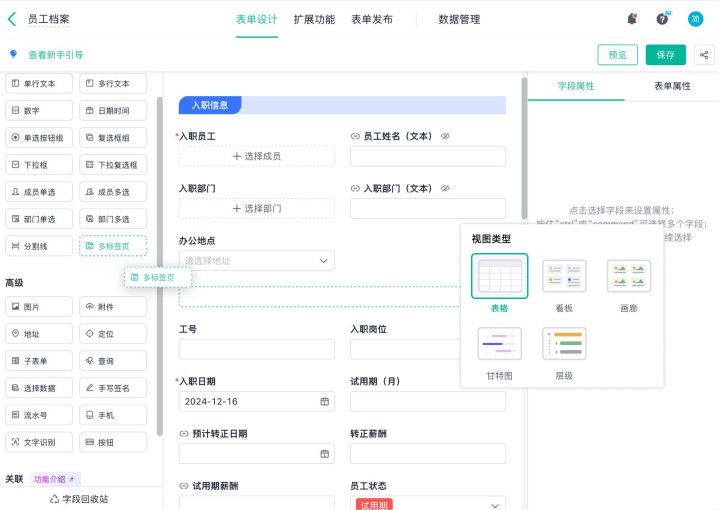Pick the 甘特图 view type icon

tap(499, 343)
